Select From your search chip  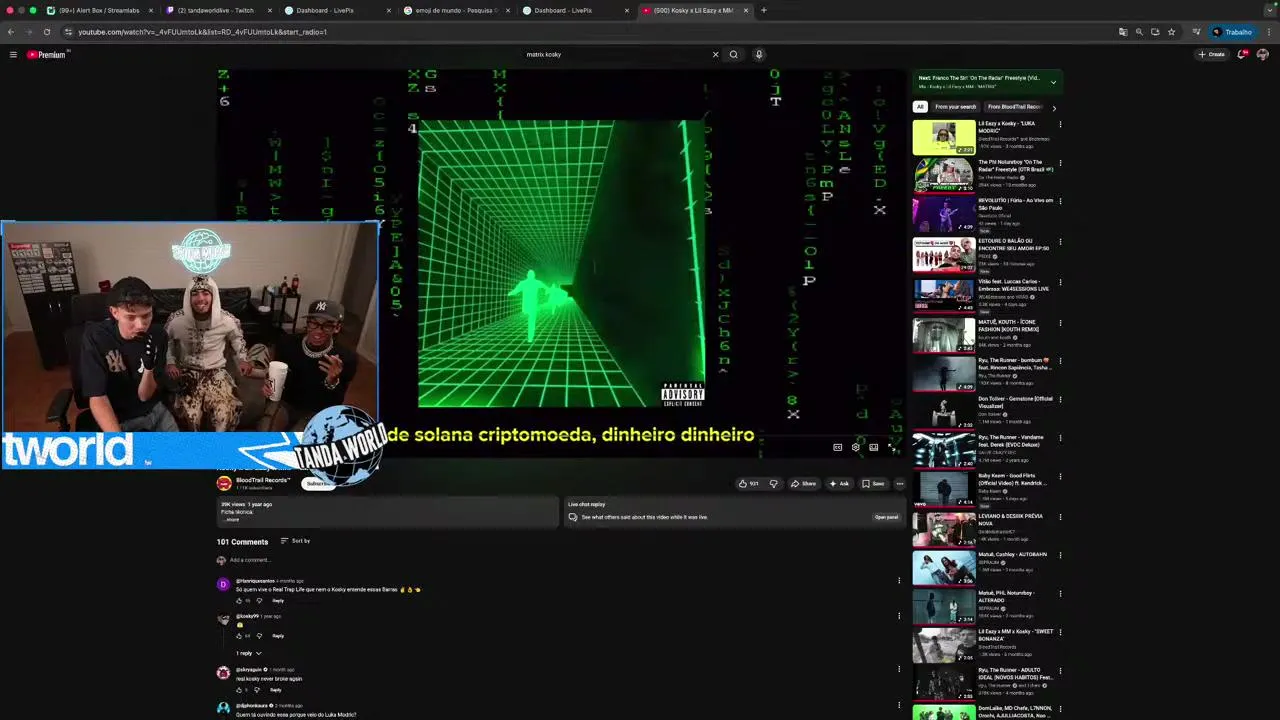pos(955,107)
